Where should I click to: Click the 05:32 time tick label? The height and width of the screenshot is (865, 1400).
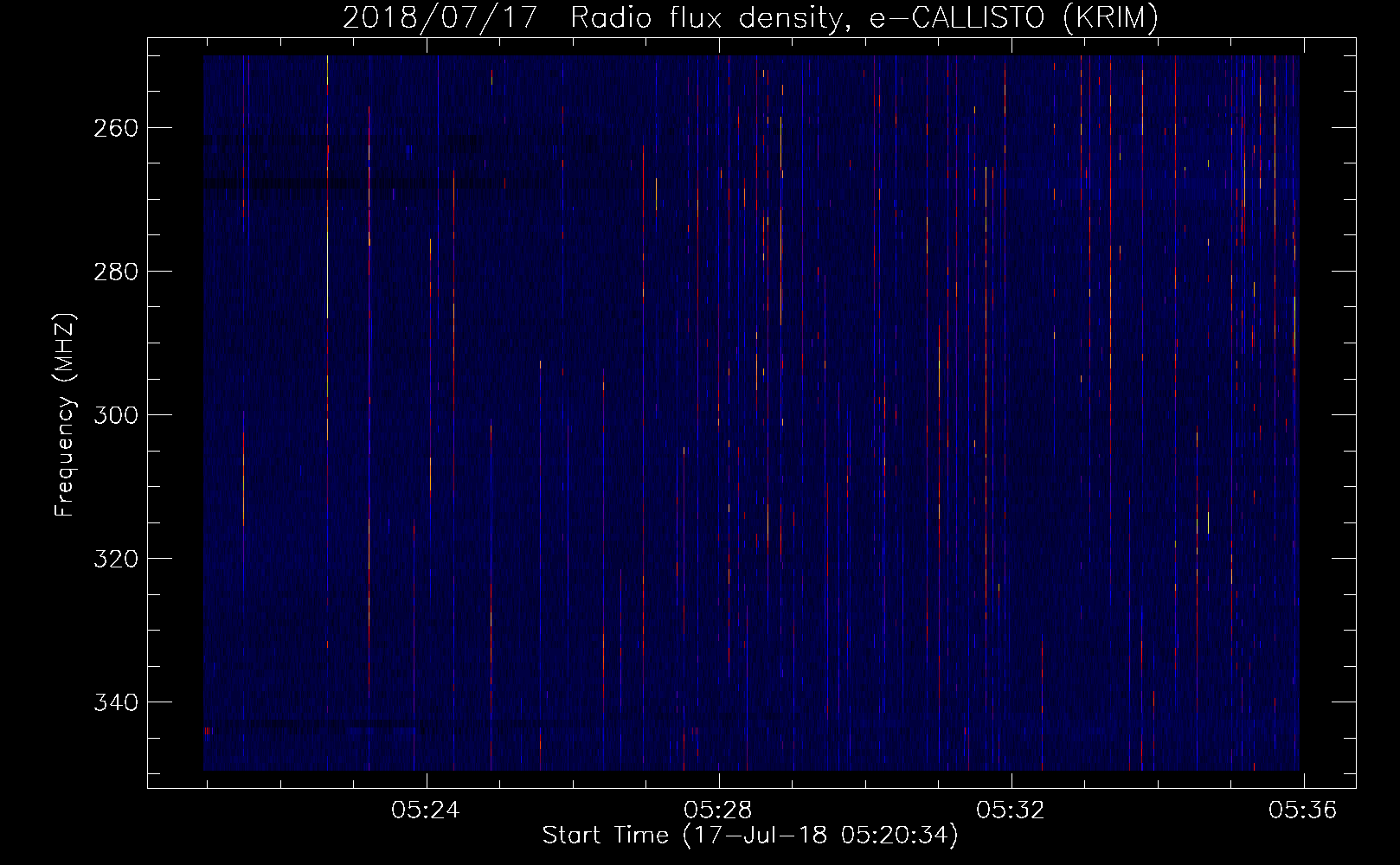coord(1011,811)
